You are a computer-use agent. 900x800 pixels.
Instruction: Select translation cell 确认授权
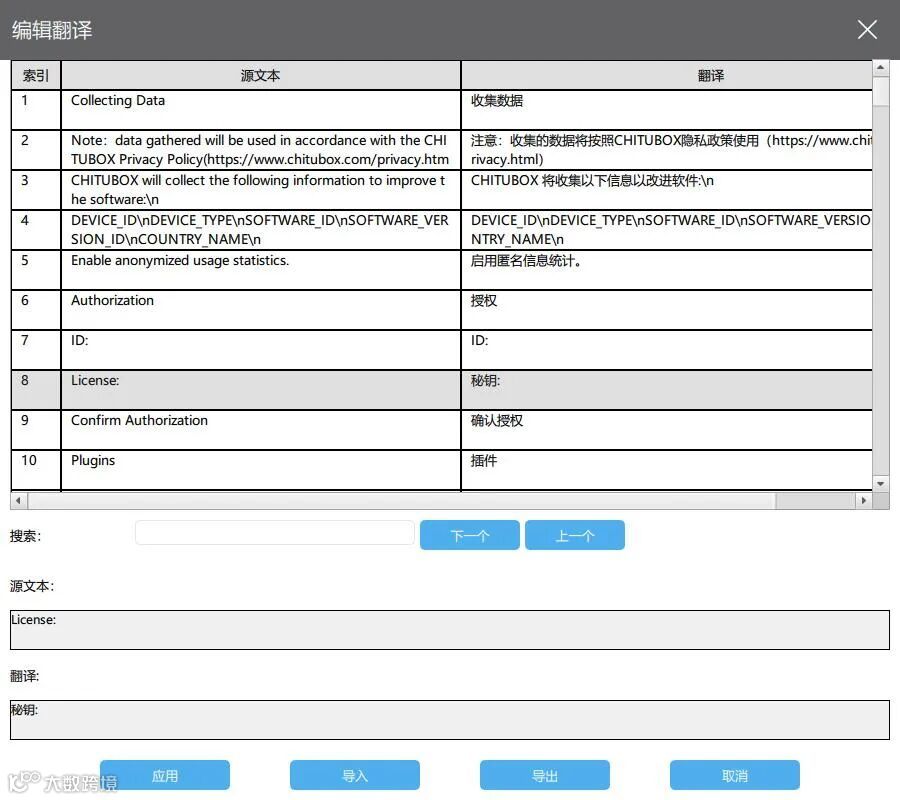pyautogui.click(x=667, y=430)
